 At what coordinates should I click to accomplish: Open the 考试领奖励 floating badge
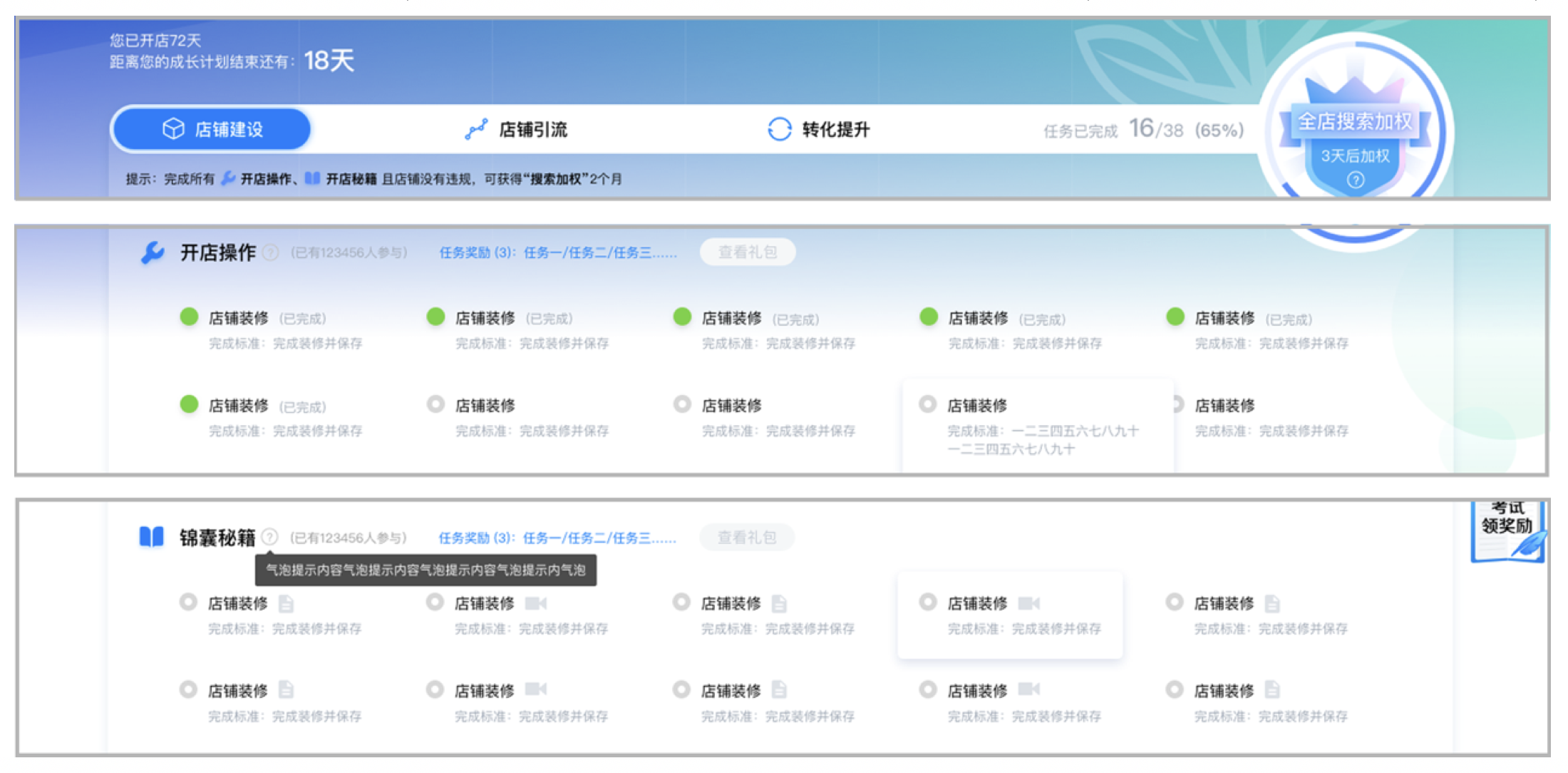(x=1507, y=531)
